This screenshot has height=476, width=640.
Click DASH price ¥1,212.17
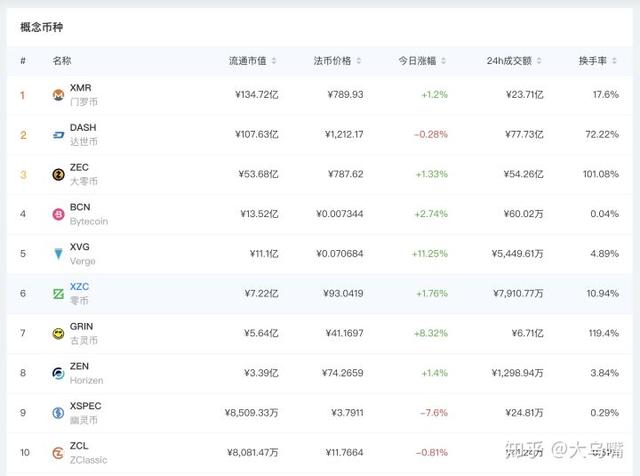tap(344, 134)
